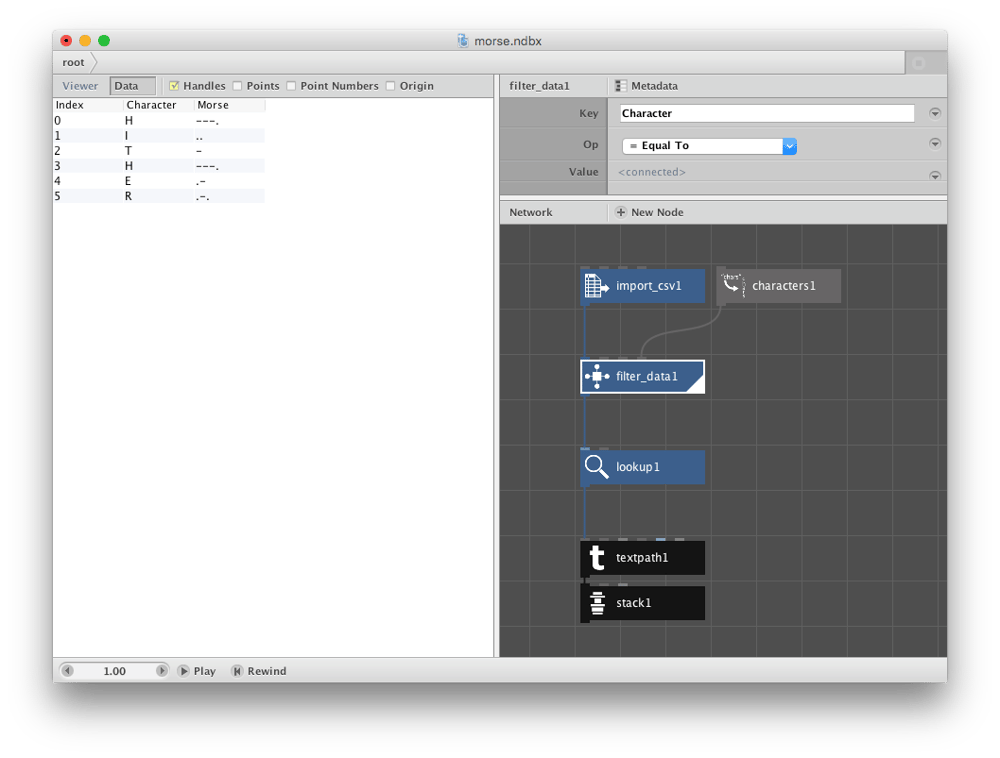1000x758 pixels.
Task: Click the filter_data1 node filter icon
Action: tap(596, 376)
